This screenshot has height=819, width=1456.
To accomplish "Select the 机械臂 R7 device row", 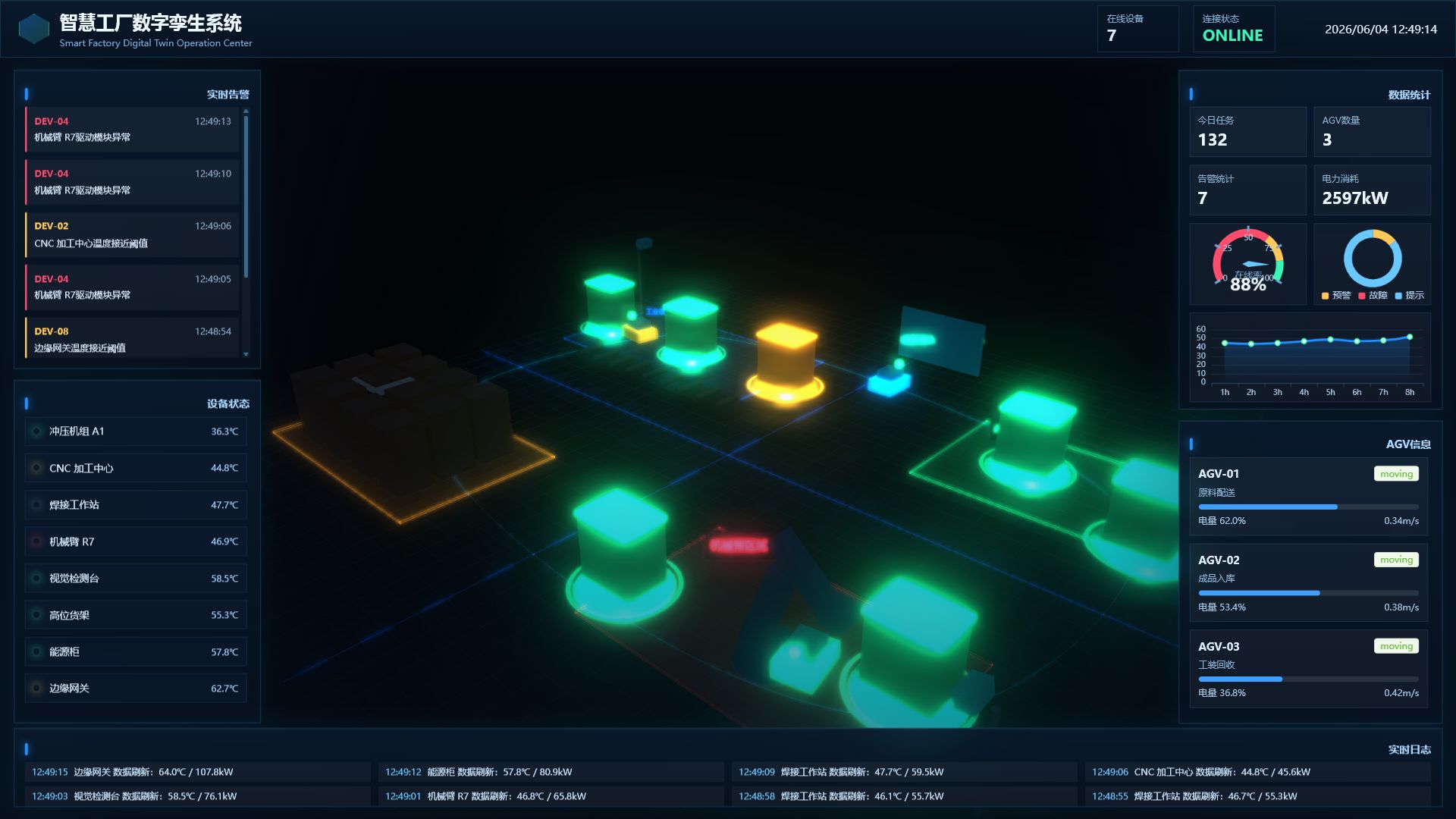I will [x=136, y=541].
